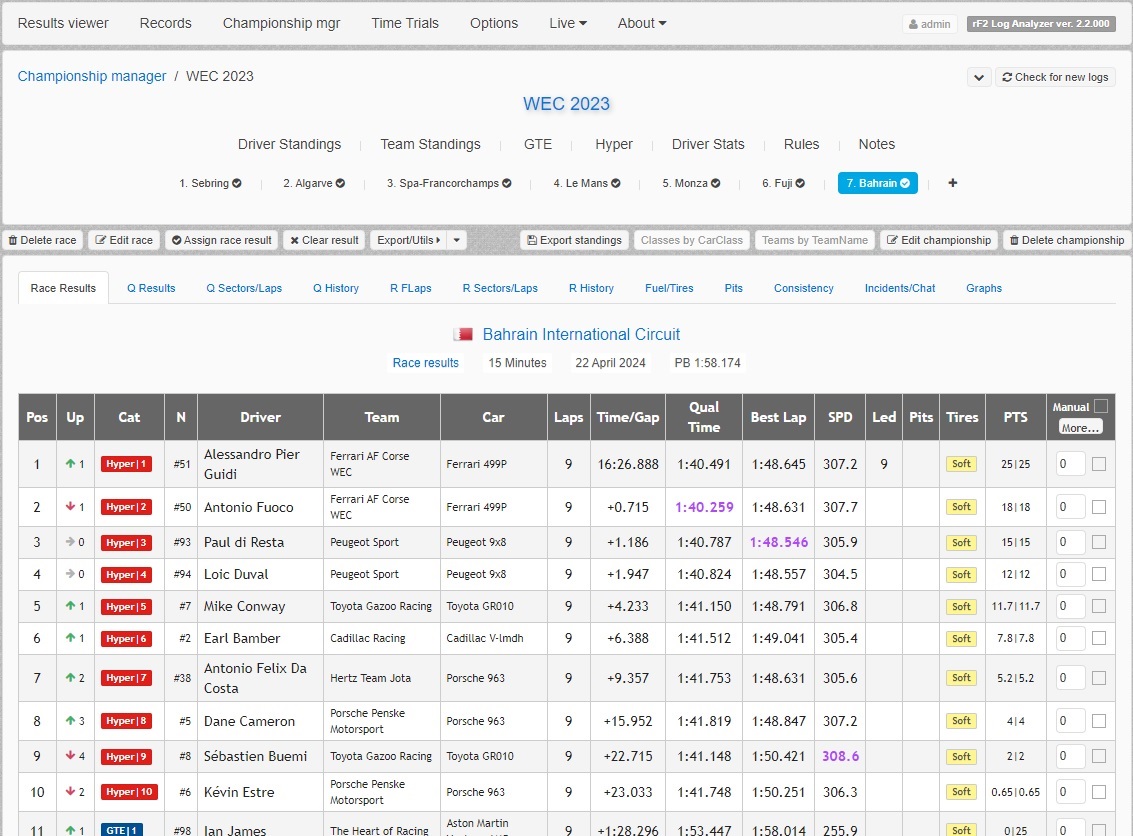The image size is (1133, 836).
Task: Open the Graphs tab
Action: tap(983, 288)
